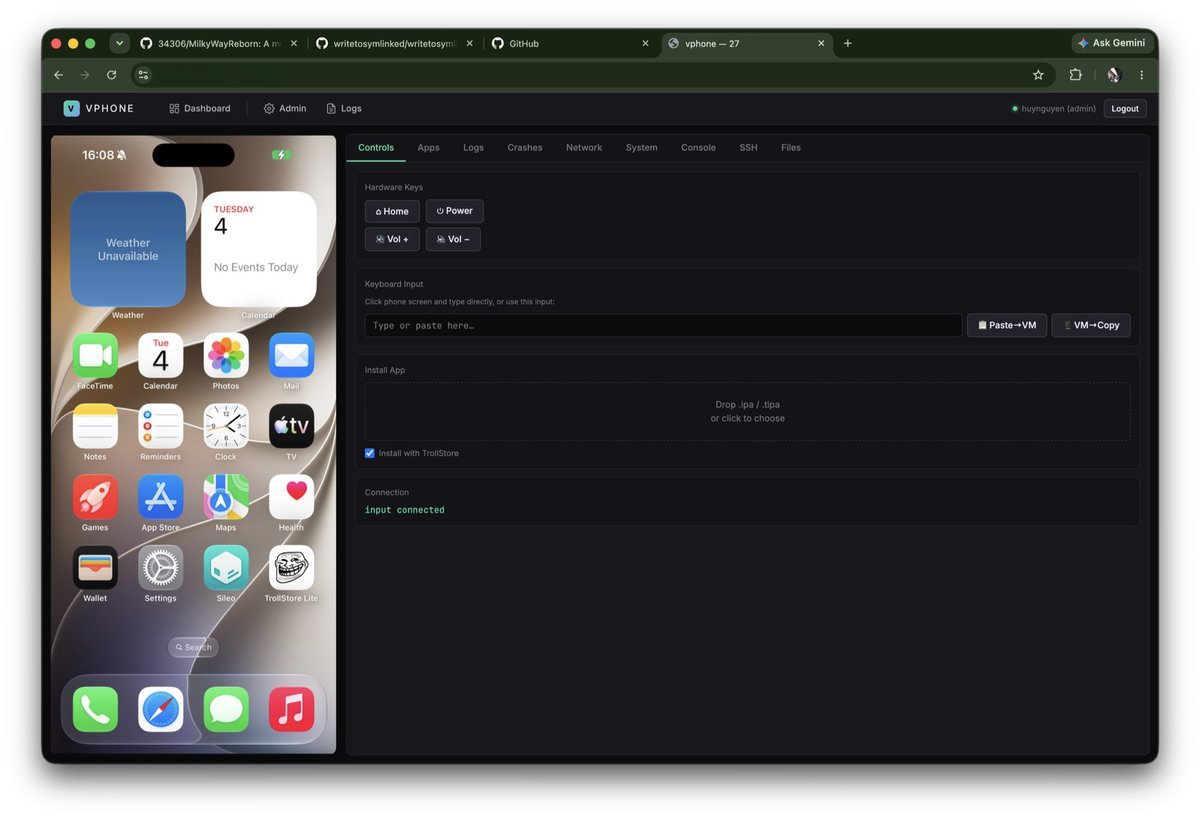Image resolution: width=1200 pixels, height=818 pixels.
Task: Switch to the Apps tab
Action: [x=428, y=147]
